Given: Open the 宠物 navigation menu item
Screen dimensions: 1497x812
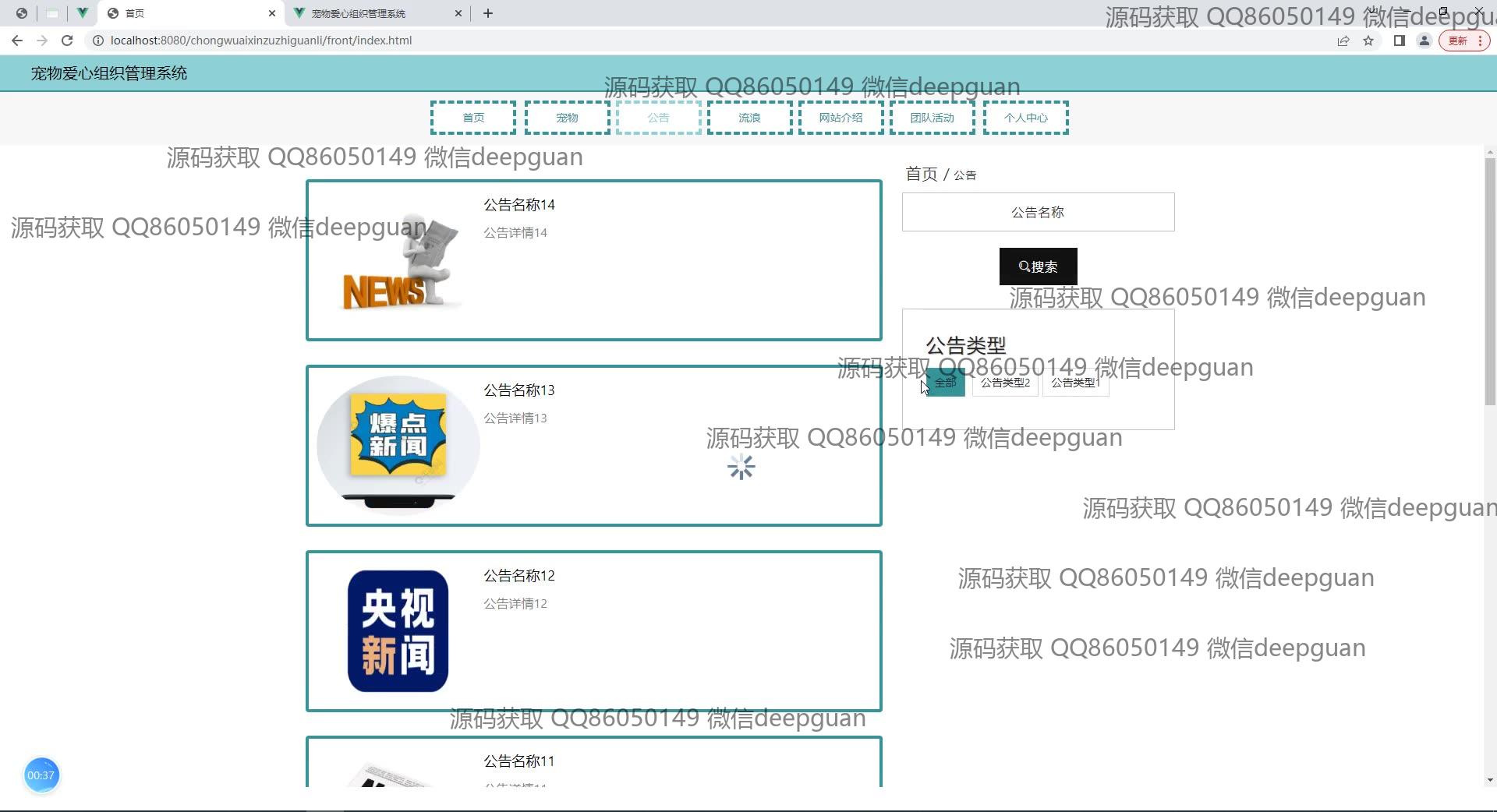Looking at the screenshot, I should pos(568,118).
